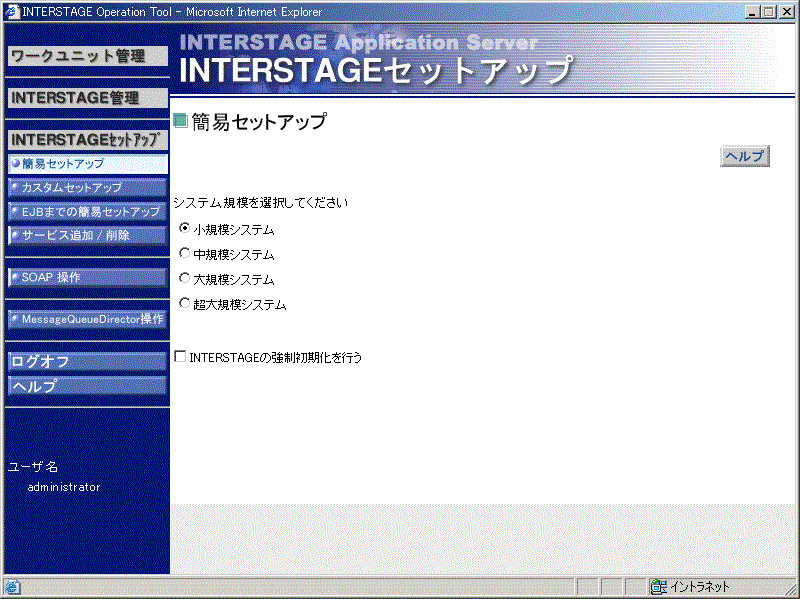Open ワークユニット管理 menu
Screen dimensions: 800x599
click(x=88, y=56)
